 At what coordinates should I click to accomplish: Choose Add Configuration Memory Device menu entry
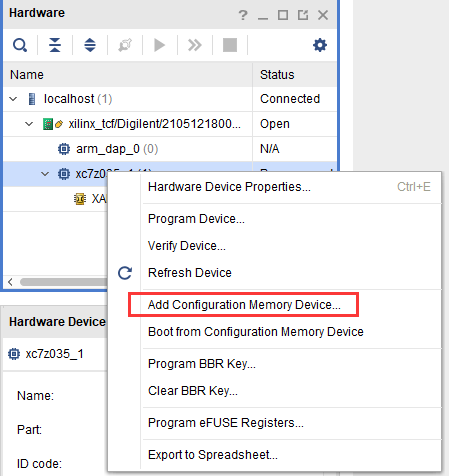pos(244,305)
